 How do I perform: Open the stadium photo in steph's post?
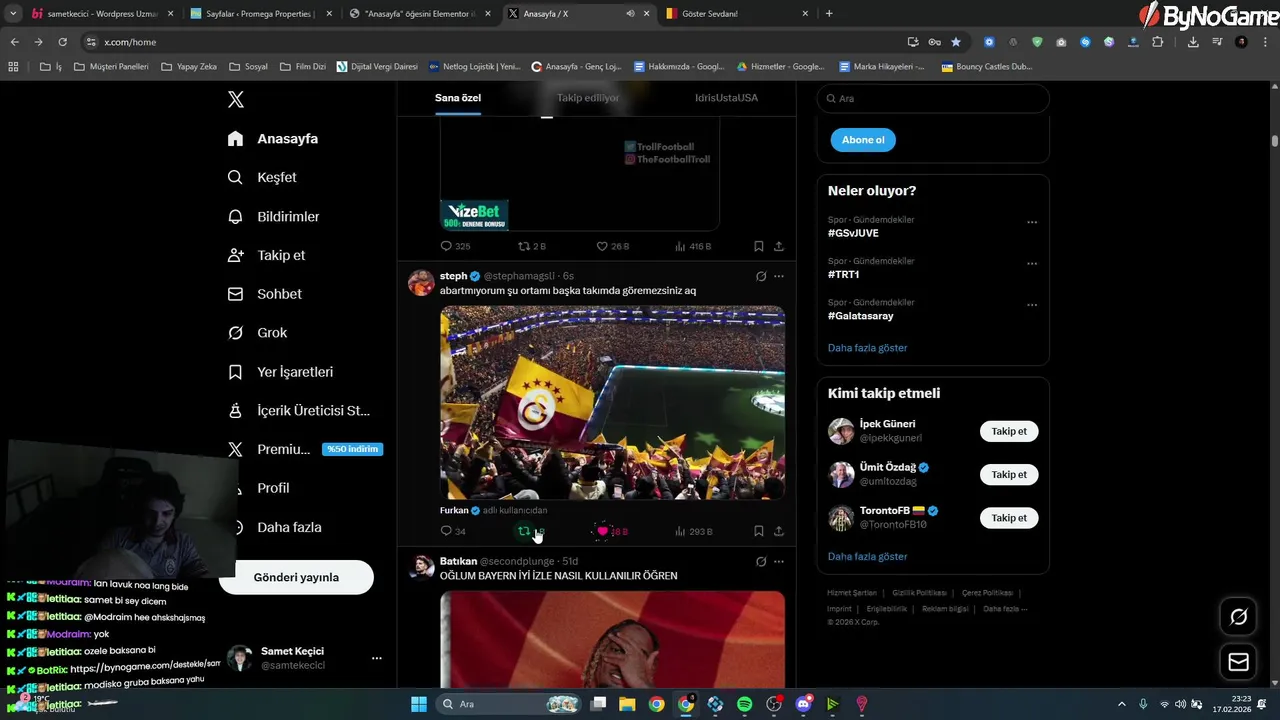(x=613, y=402)
